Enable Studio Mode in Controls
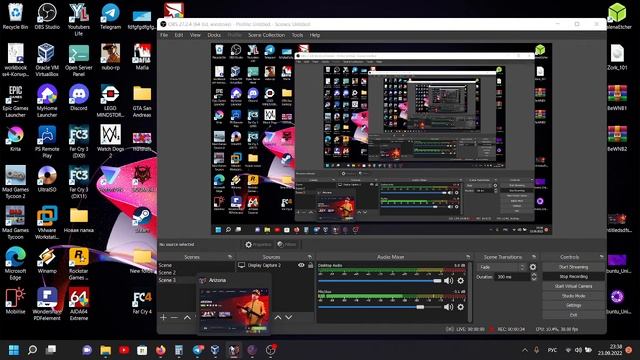This screenshot has width=640, height=360. click(x=573, y=296)
